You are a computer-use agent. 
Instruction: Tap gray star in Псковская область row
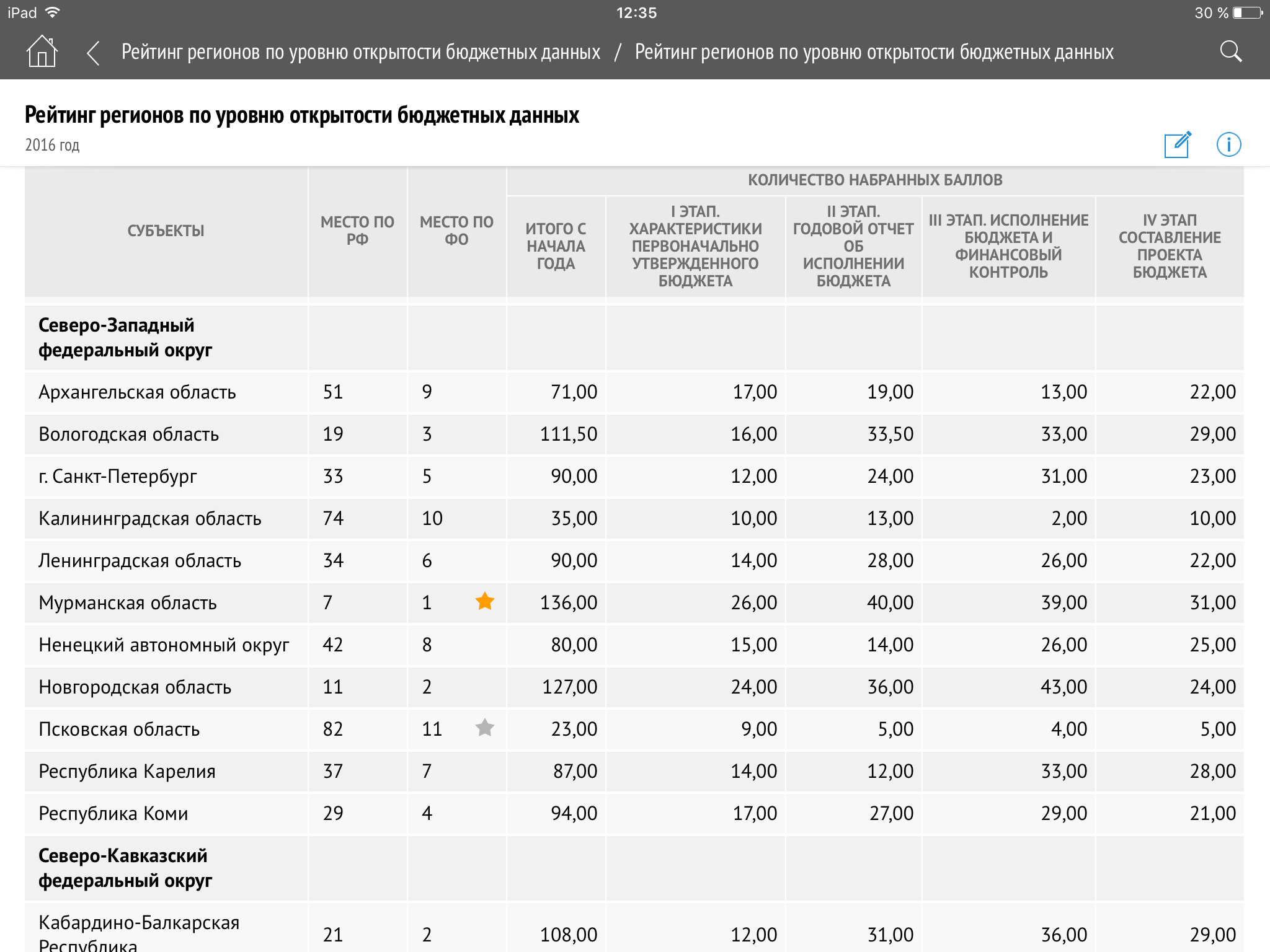(x=484, y=728)
